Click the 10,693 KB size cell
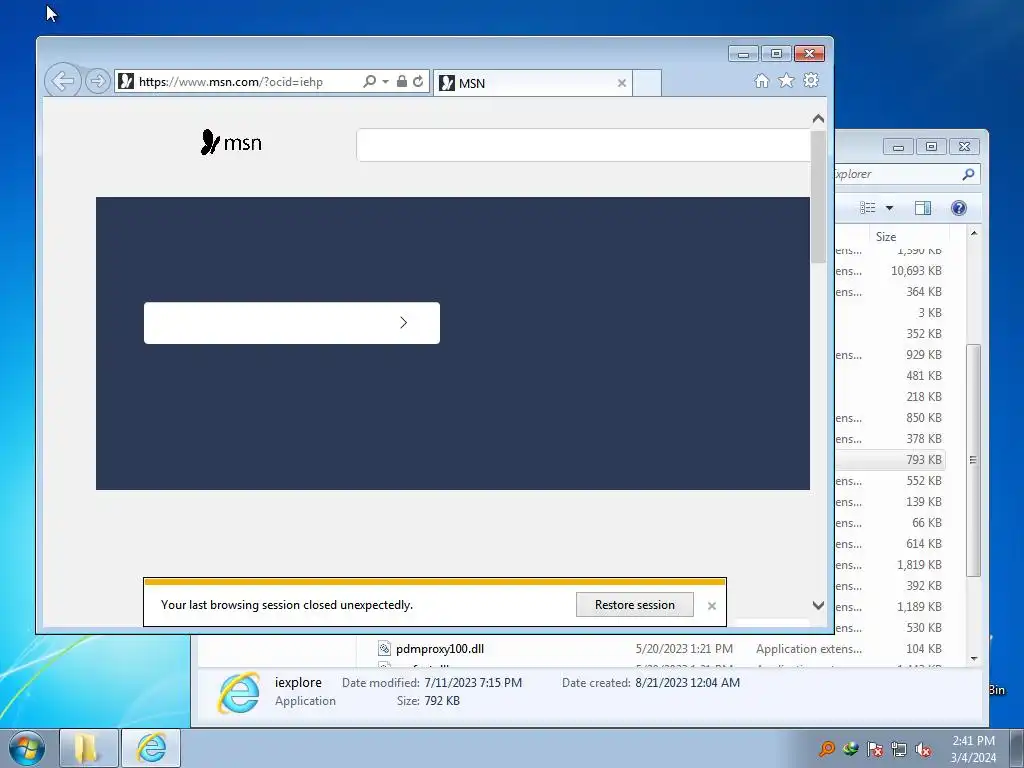This screenshot has height=768, width=1024. 916,270
